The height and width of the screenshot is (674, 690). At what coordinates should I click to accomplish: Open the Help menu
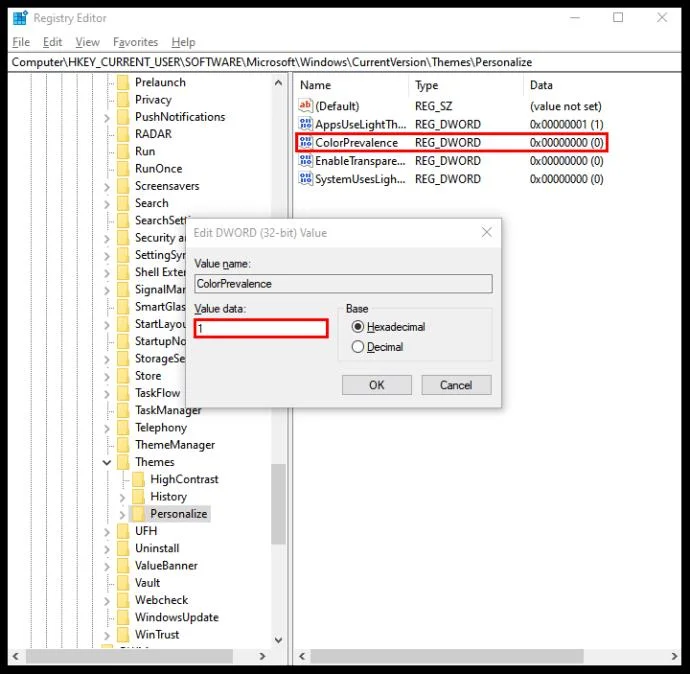pos(183,42)
